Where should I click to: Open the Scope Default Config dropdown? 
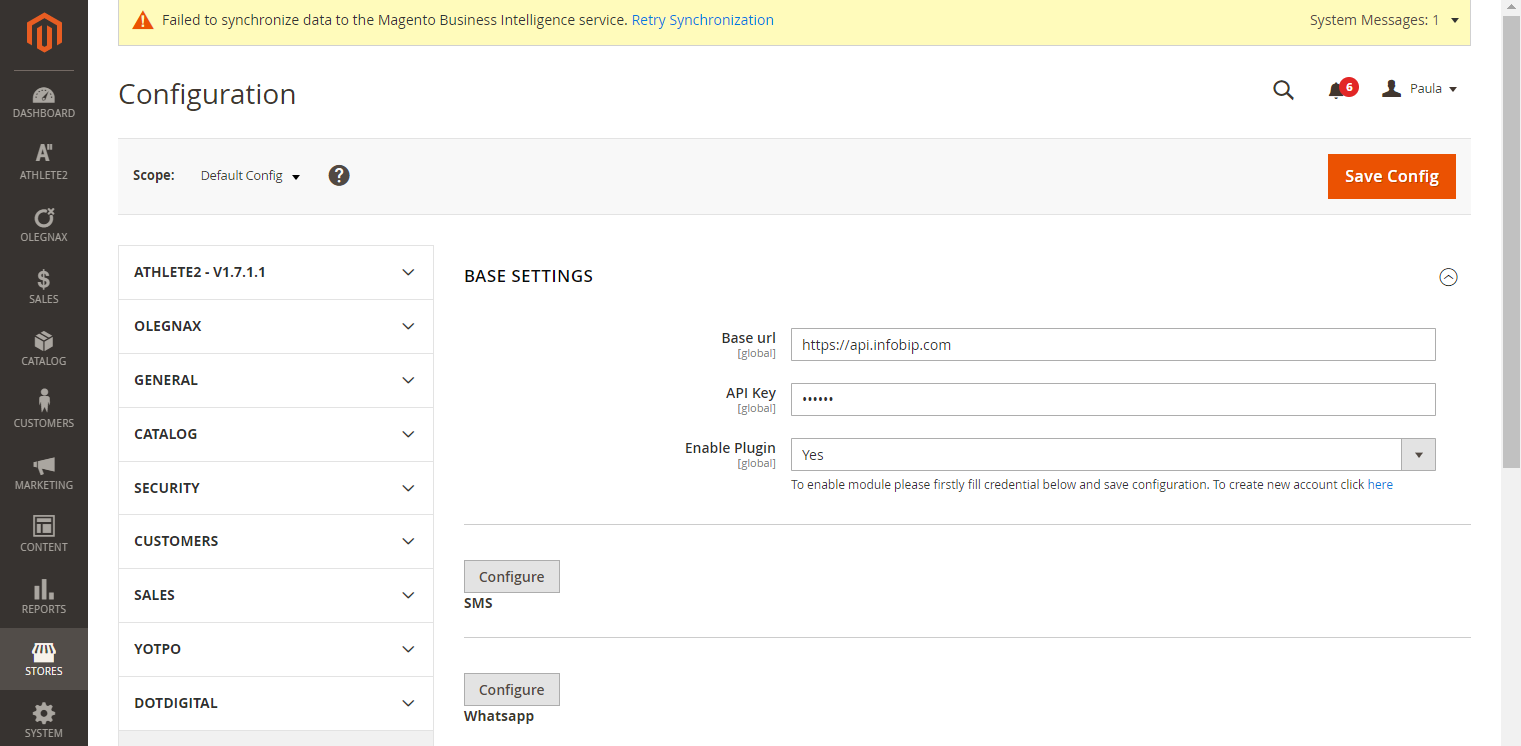pos(250,176)
